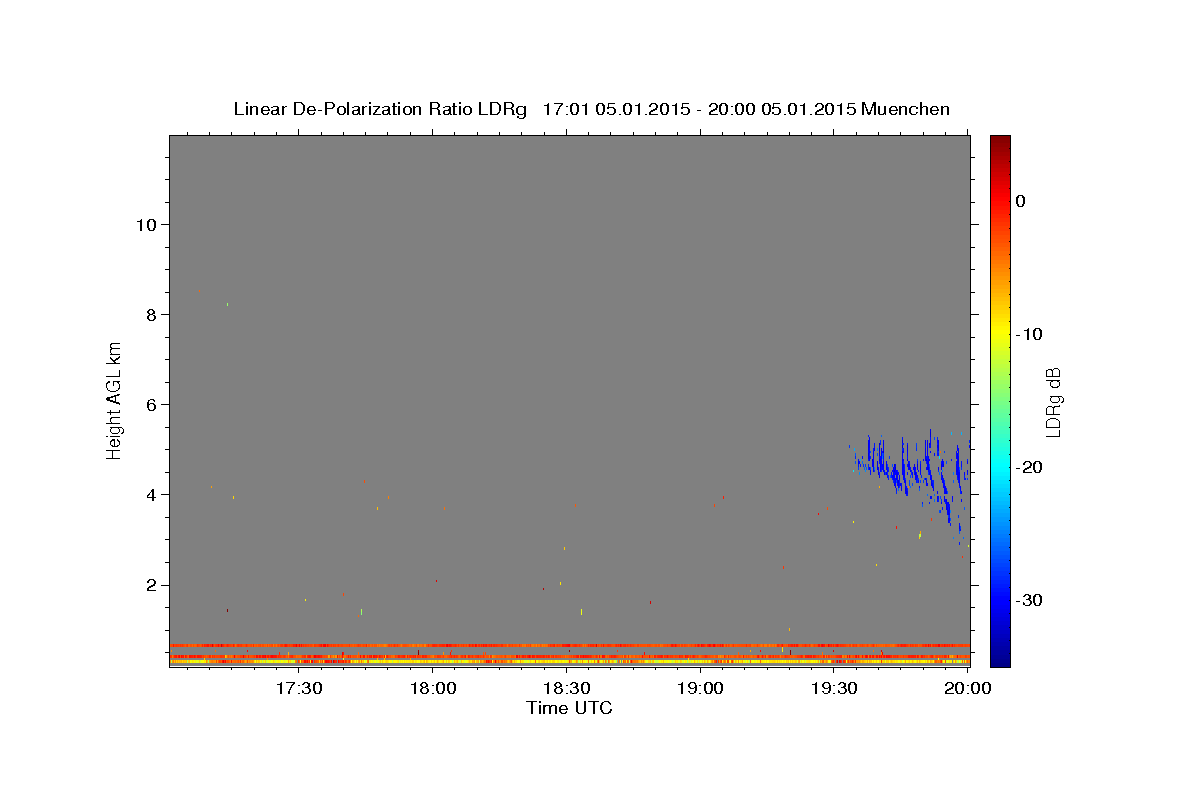Click the 18:30 time tick label

point(567,688)
